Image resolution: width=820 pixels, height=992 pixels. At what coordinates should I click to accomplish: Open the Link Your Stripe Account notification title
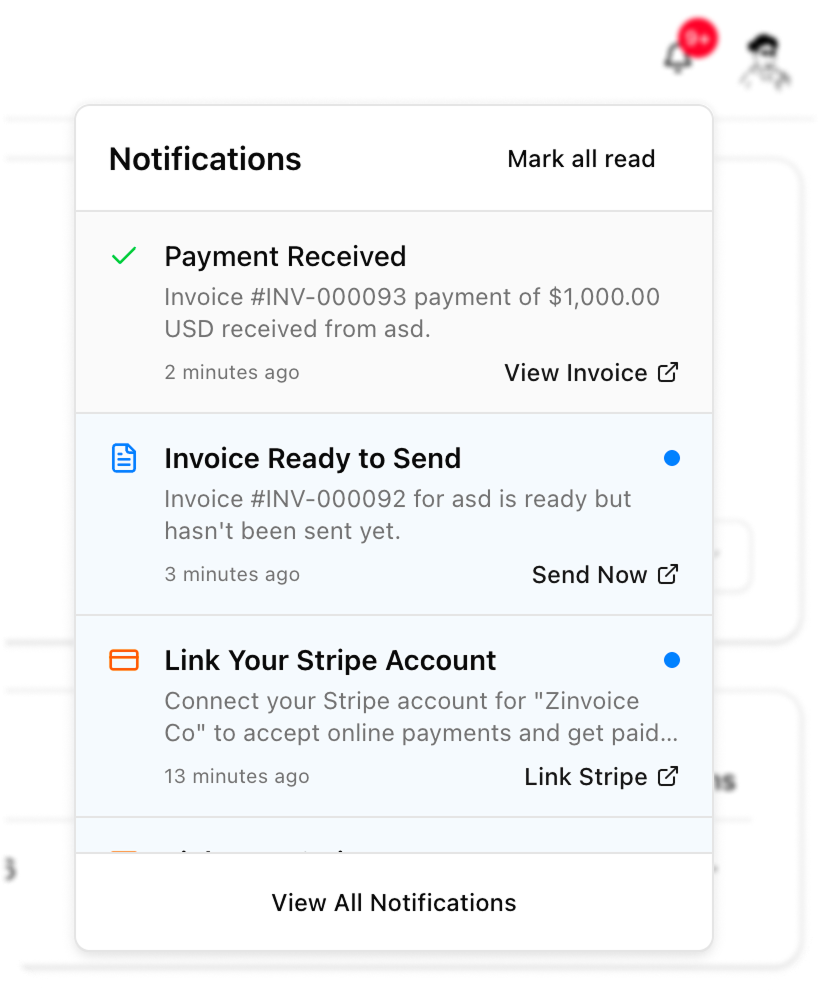pyautogui.click(x=330, y=661)
